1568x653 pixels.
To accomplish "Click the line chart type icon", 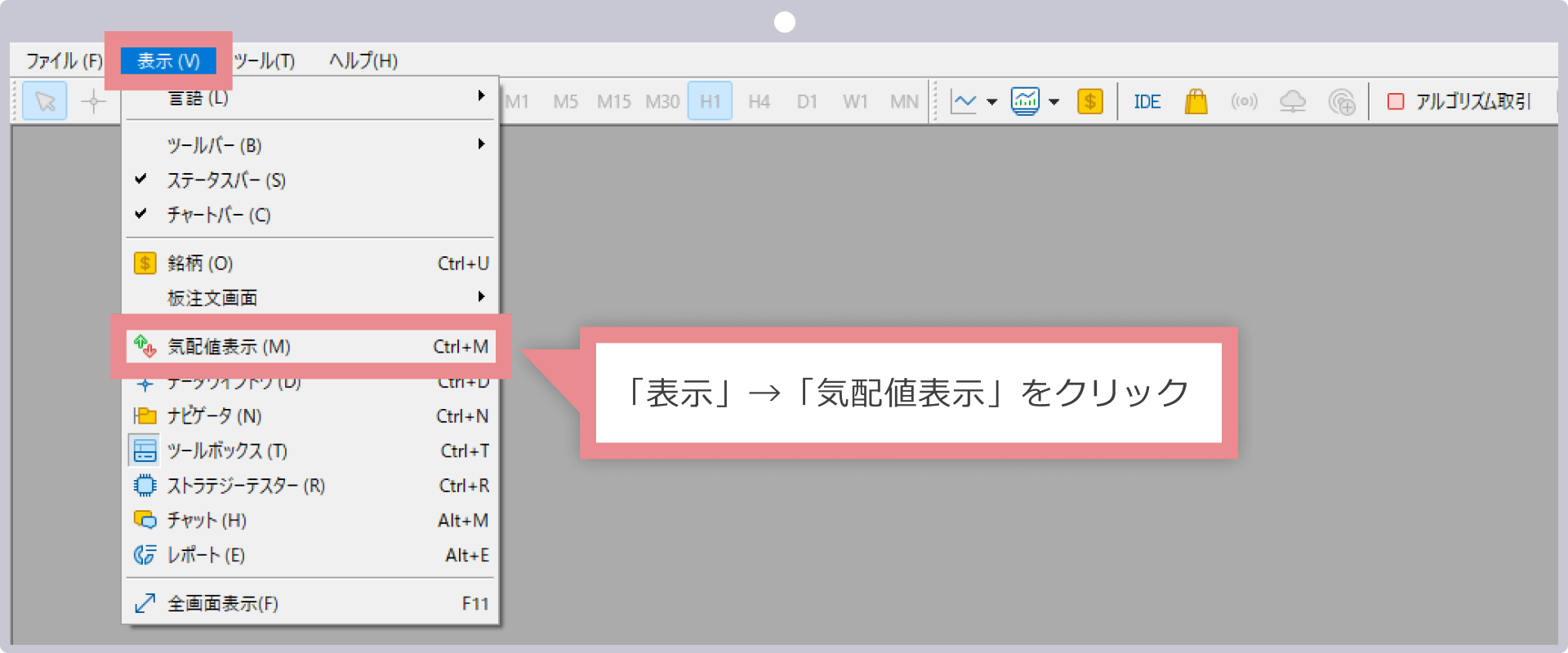I will [x=964, y=101].
